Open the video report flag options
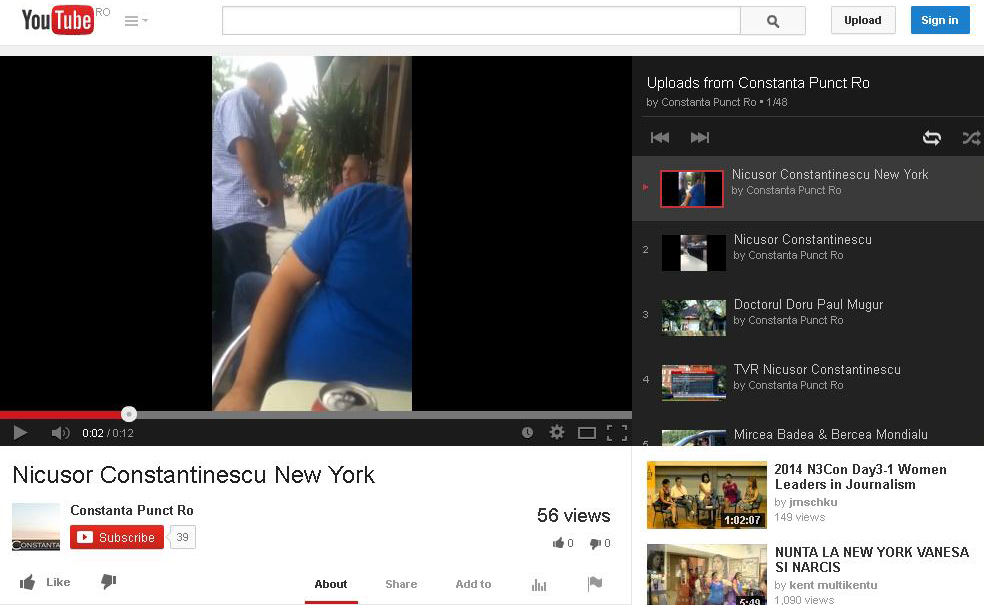 tap(595, 584)
